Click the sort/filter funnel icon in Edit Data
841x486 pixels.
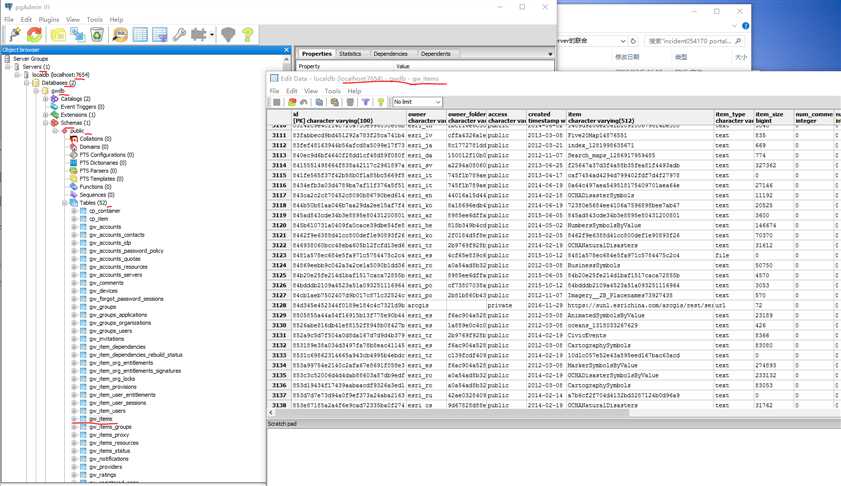[365, 102]
